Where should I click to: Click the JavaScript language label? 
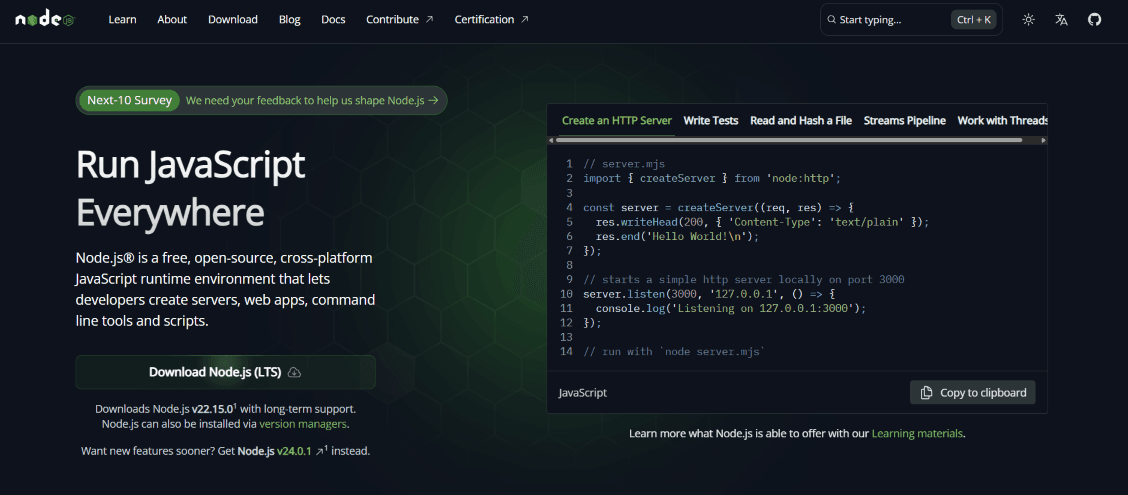coord(583,393)
